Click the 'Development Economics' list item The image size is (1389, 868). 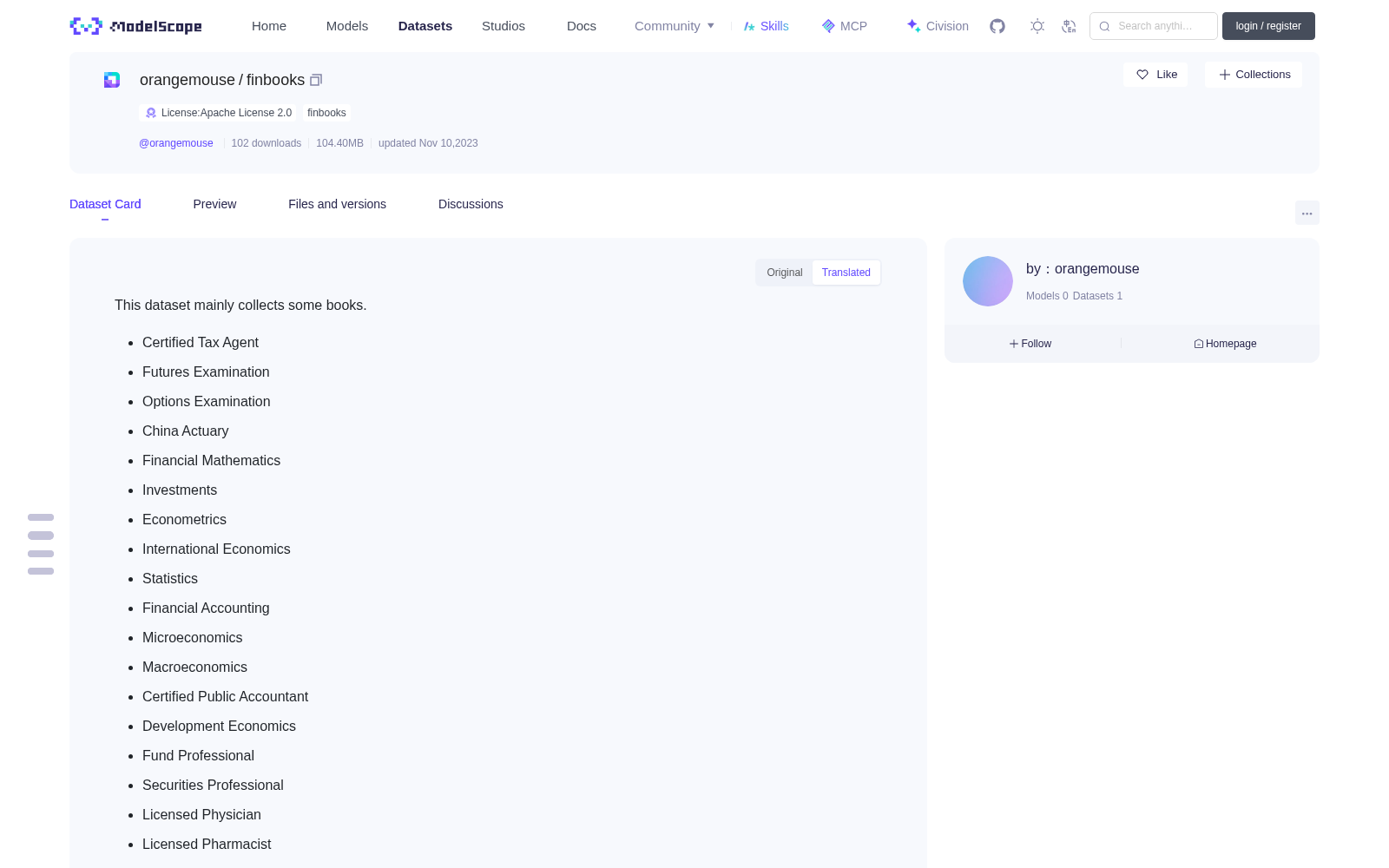click(219, 727)
